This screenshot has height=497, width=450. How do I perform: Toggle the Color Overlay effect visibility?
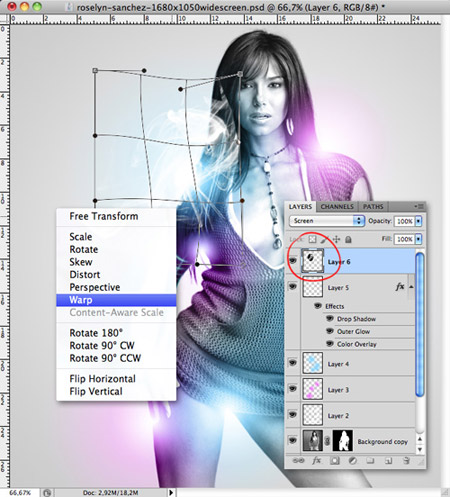(x=330, y=344)
